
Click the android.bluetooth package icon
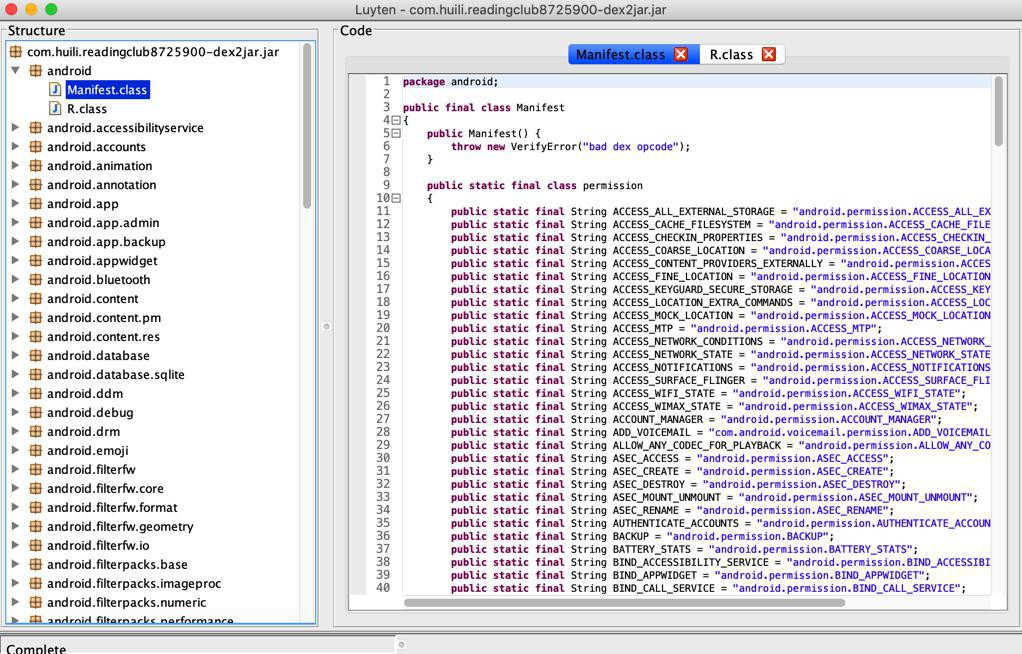[x=36, y=279]
